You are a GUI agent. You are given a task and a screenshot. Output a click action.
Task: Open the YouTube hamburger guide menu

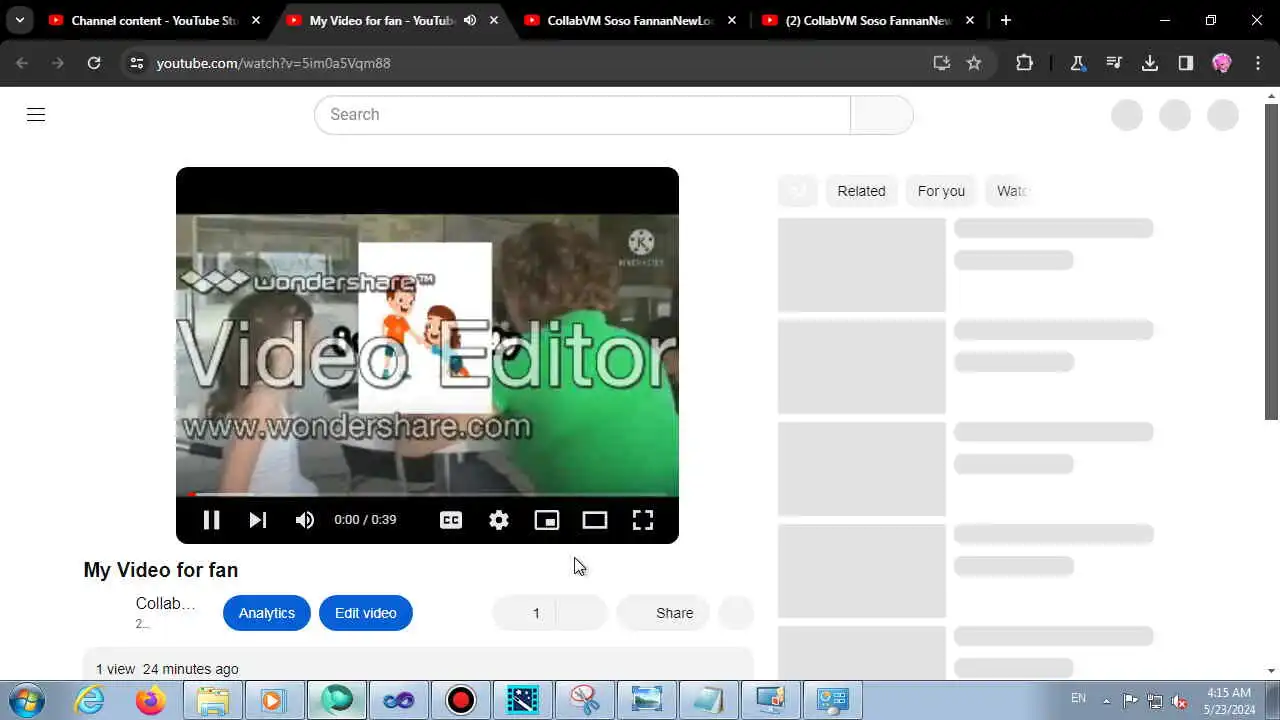pos(36,115)
